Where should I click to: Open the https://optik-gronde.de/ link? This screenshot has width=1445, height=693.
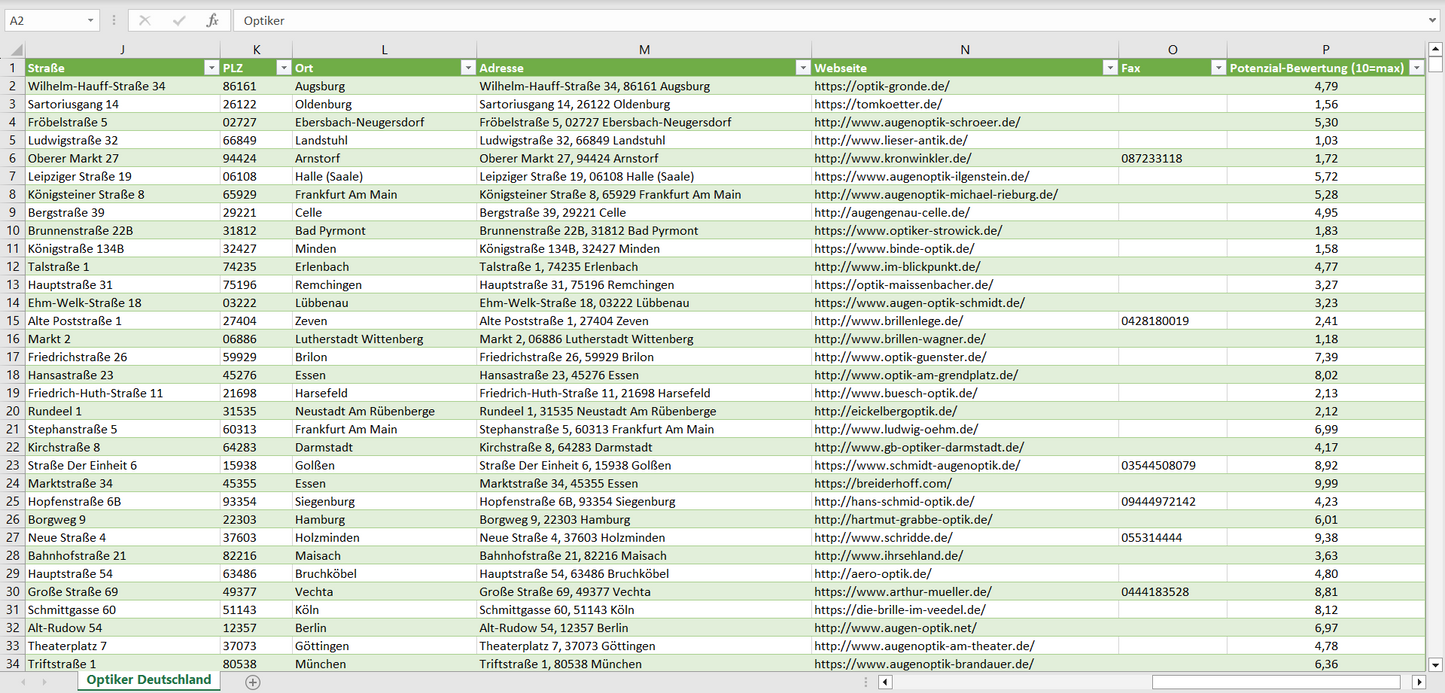(882, 86)
